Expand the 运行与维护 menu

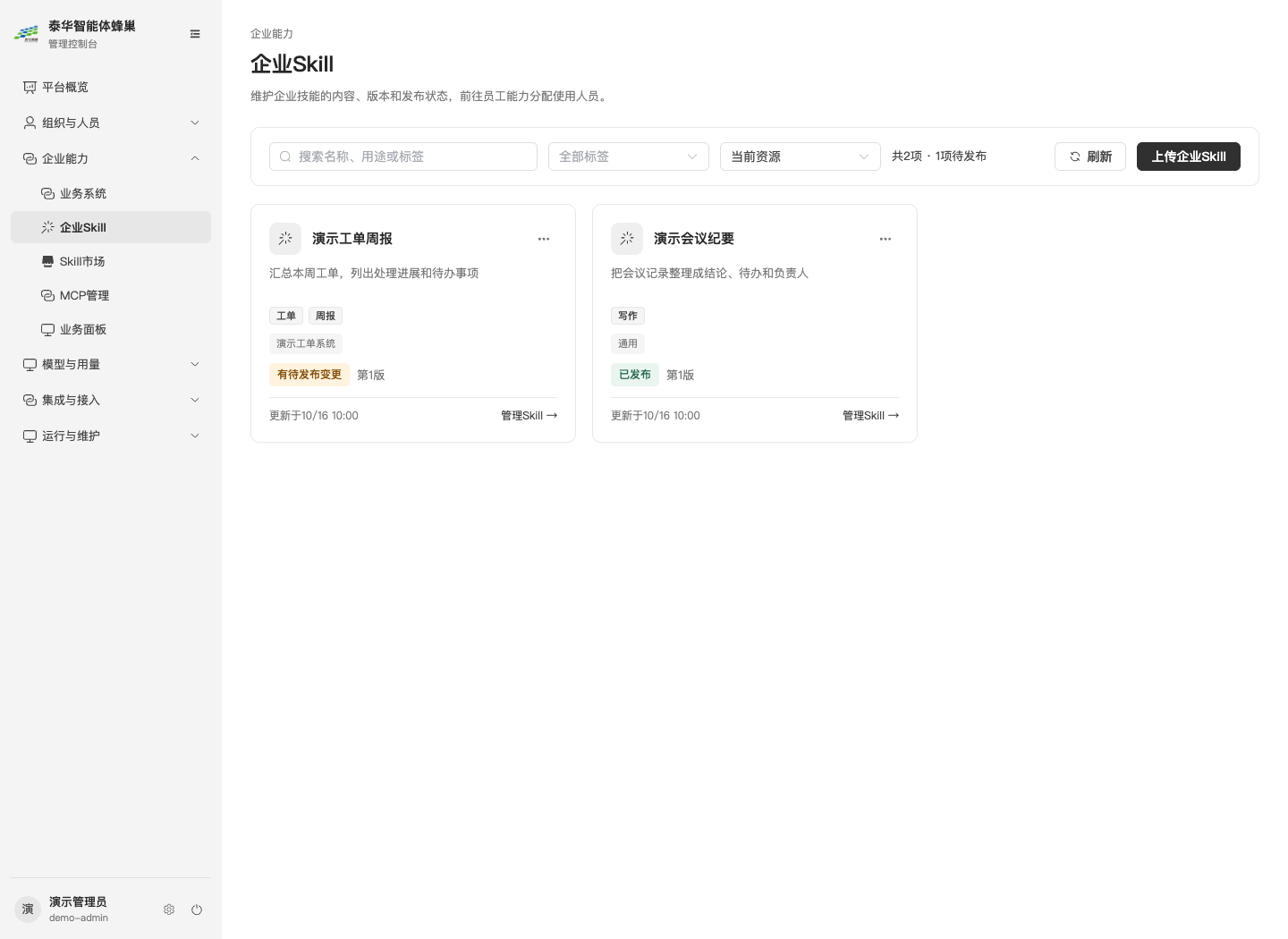(x=111, y=436)
